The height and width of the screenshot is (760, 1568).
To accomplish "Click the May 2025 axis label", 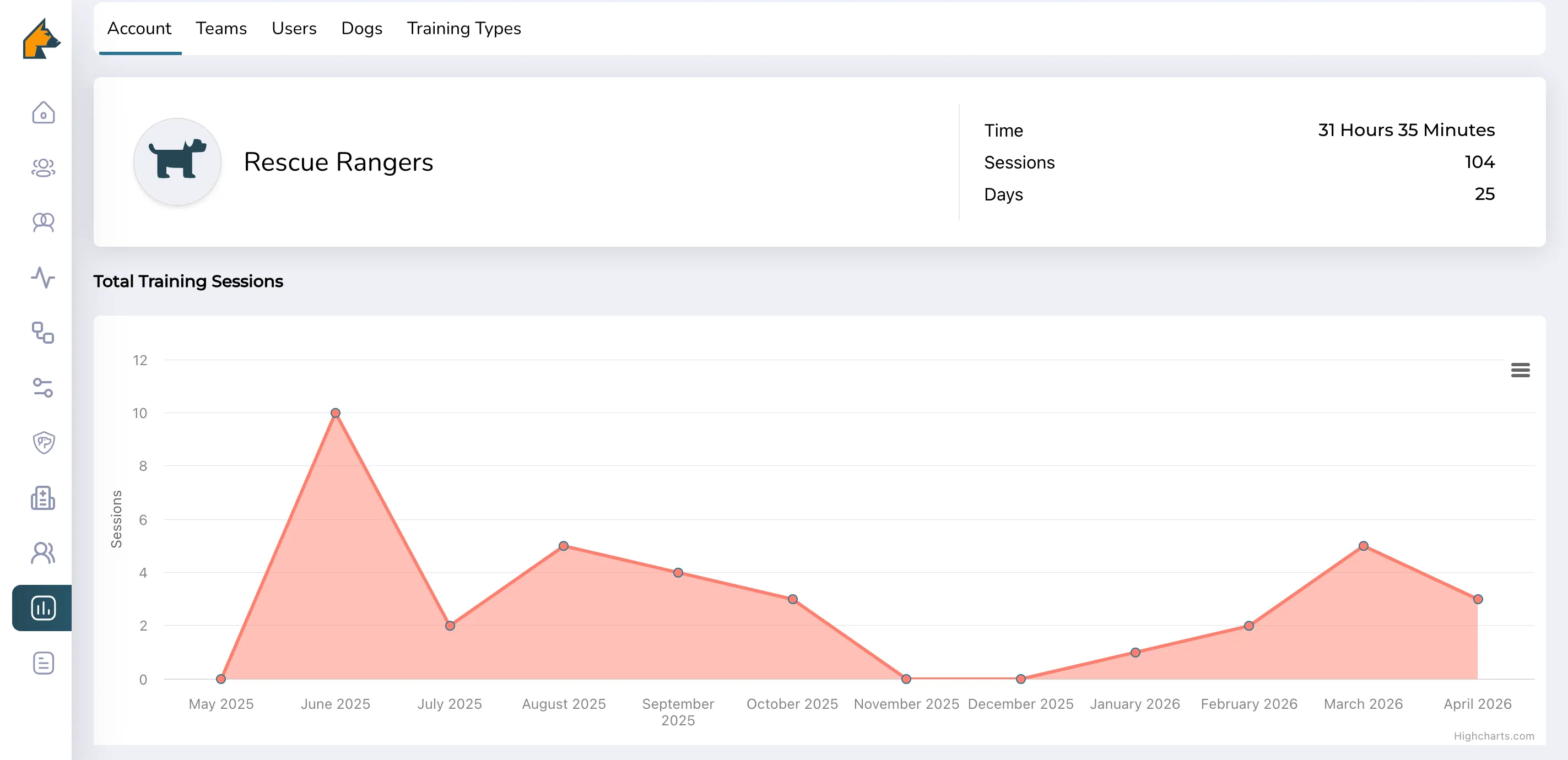I will (x=221, y=704).
